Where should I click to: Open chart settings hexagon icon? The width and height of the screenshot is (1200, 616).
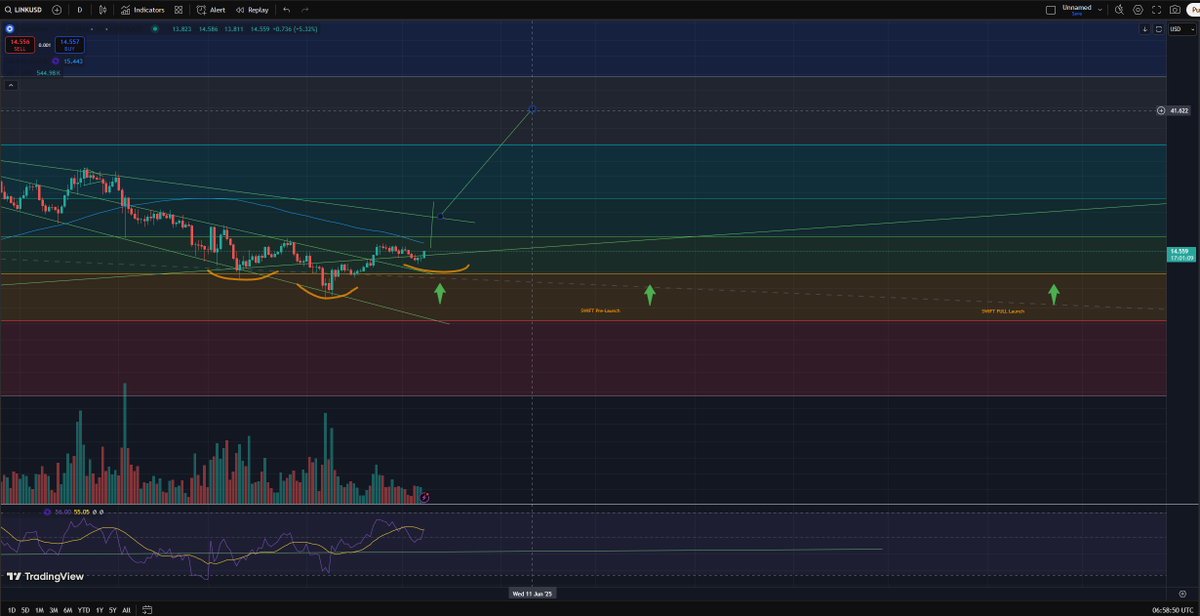click(x=1138, y=9)
